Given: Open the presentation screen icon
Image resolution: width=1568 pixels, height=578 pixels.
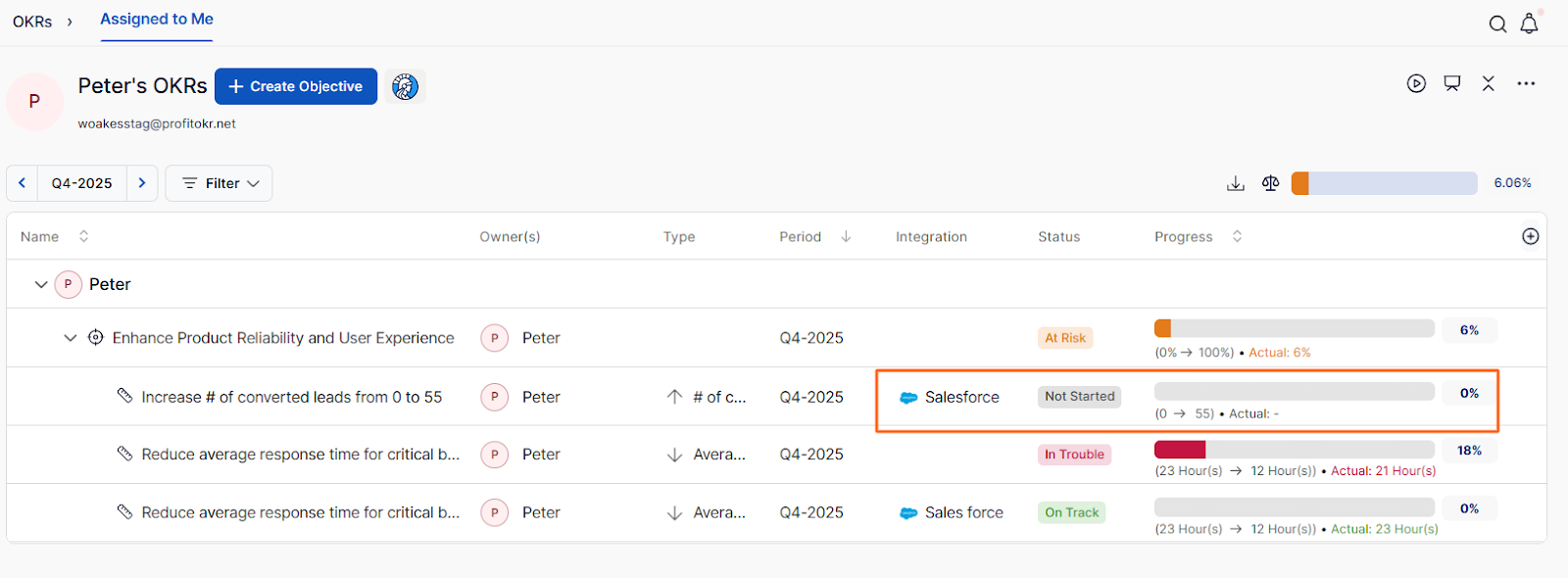Looking at the screenshot, I should click(1452, 83).
